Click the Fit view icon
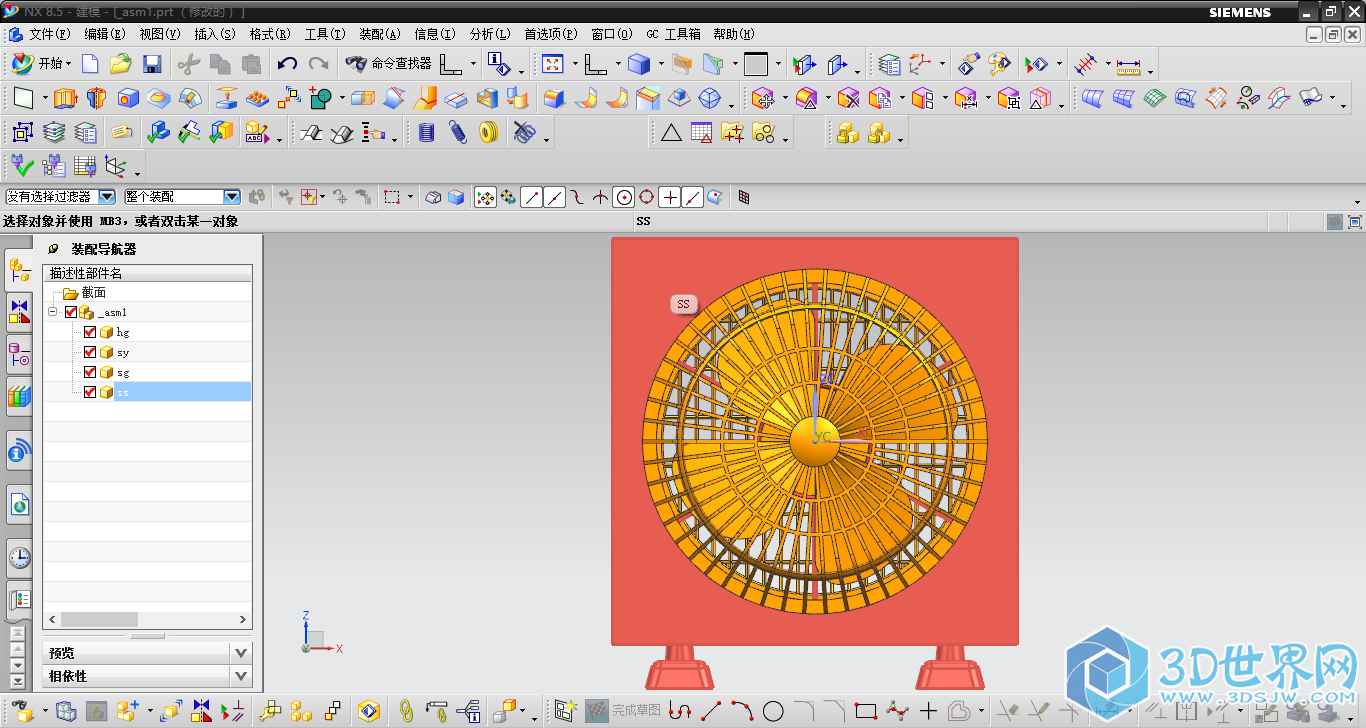This screenshot has width=1366, height=728. pyautogui.click(x=552, y=64)
